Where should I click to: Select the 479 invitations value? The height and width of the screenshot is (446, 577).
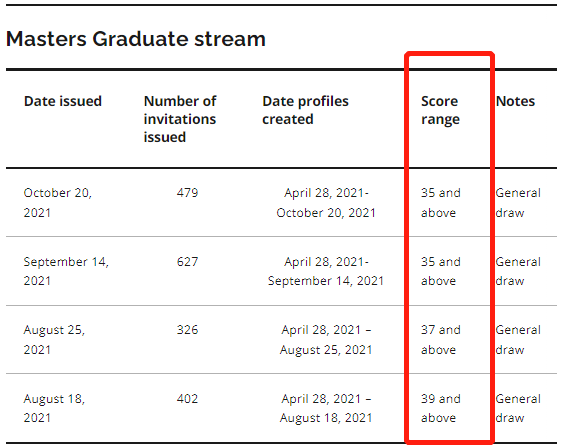click(x=187, y=193)
